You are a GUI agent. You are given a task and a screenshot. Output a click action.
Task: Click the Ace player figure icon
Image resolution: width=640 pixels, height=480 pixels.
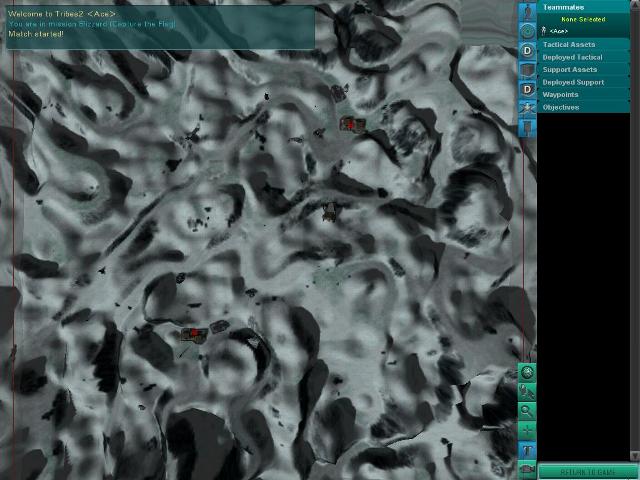pyautogui.click(x=544, y=31)
